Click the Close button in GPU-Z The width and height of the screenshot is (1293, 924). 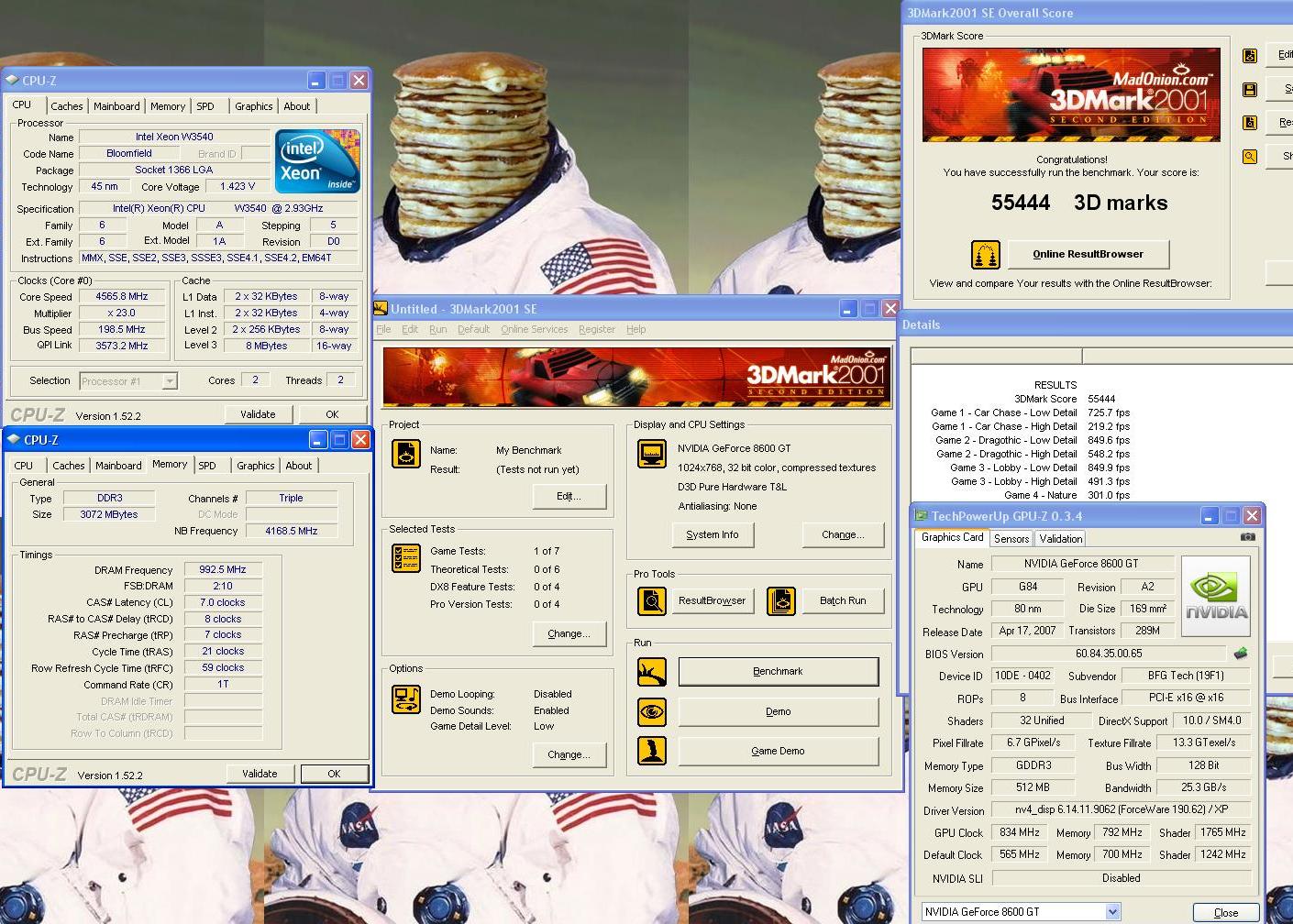(x=1226, y=913)
